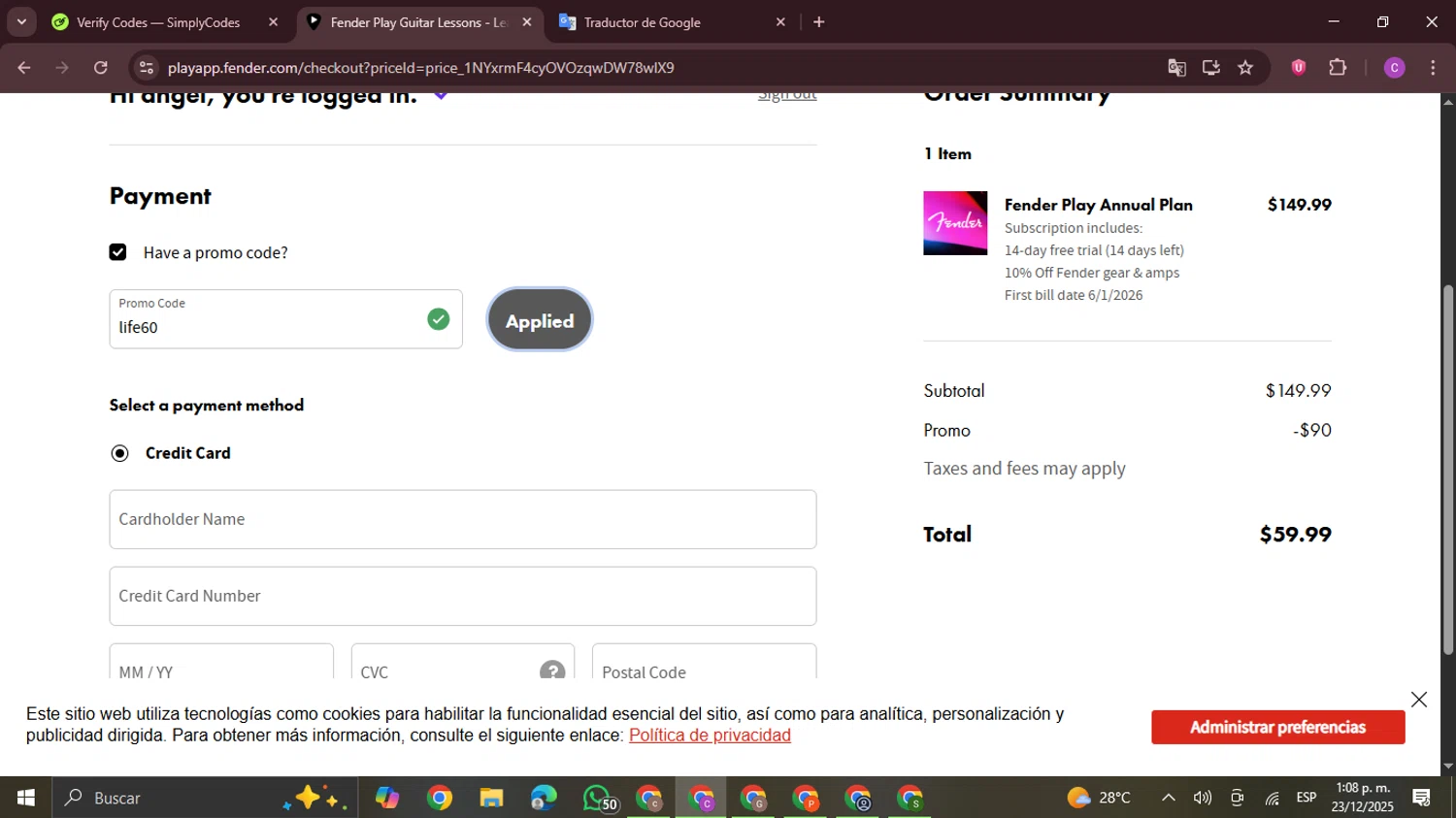
Task: Open File Explorer from taskbar
Action: [492, 798]
